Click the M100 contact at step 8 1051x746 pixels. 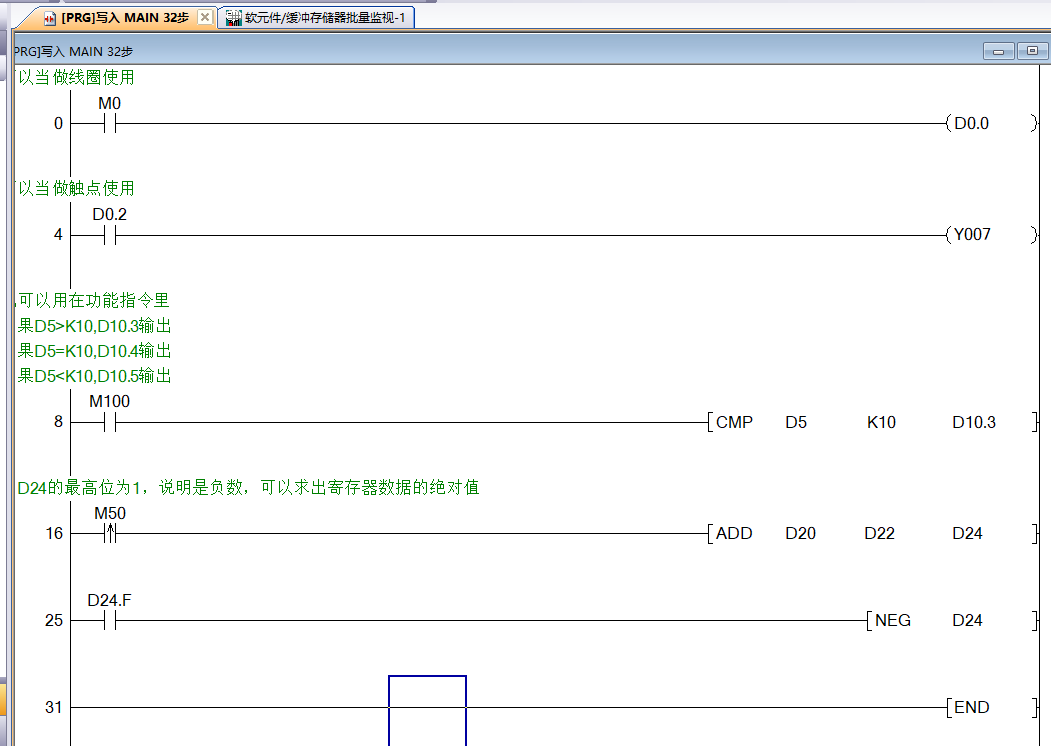110,421
